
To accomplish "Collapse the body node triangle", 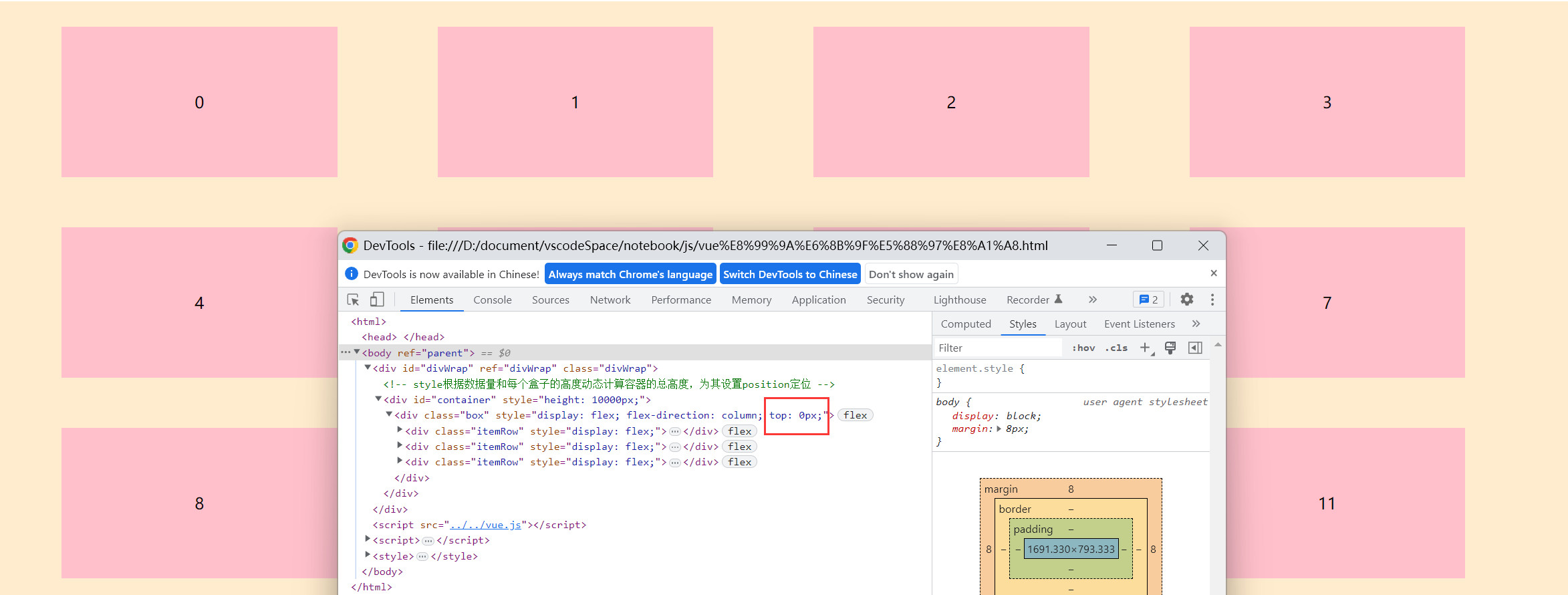I will tap(357, 352).
